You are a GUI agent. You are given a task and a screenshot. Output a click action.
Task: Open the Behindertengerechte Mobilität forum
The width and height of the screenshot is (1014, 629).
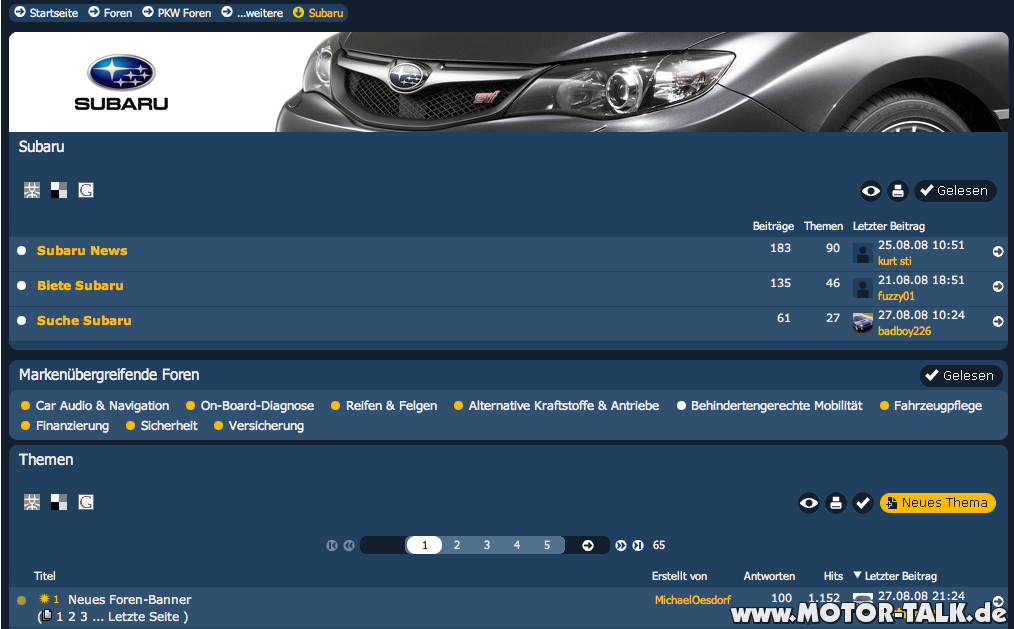pos(777,406)
